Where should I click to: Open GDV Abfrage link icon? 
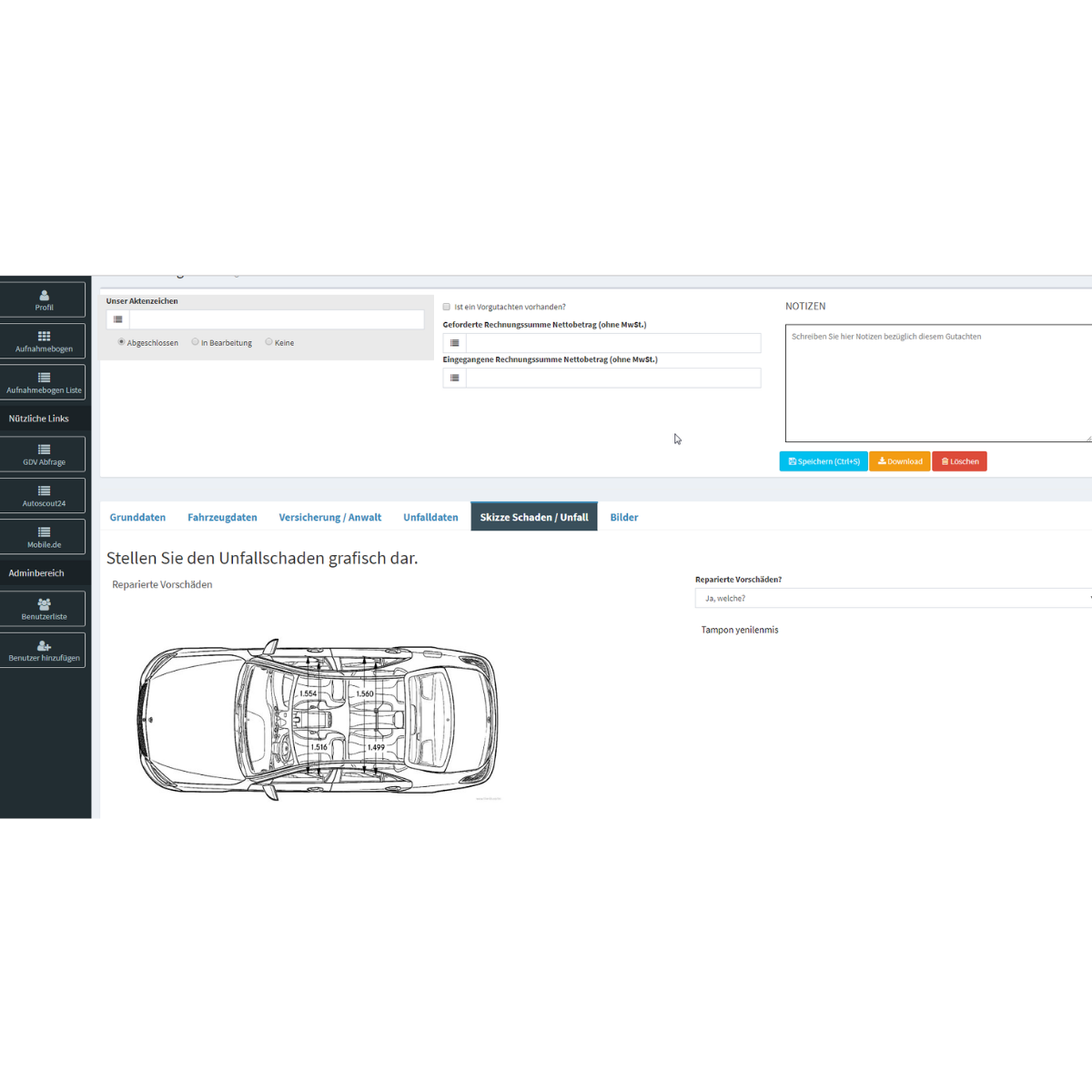[44, 450]
